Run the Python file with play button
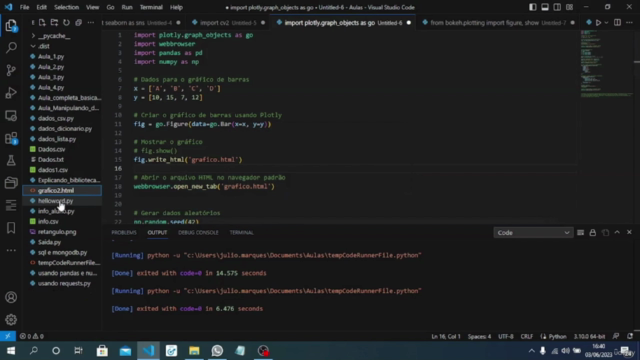 (598, 22)
